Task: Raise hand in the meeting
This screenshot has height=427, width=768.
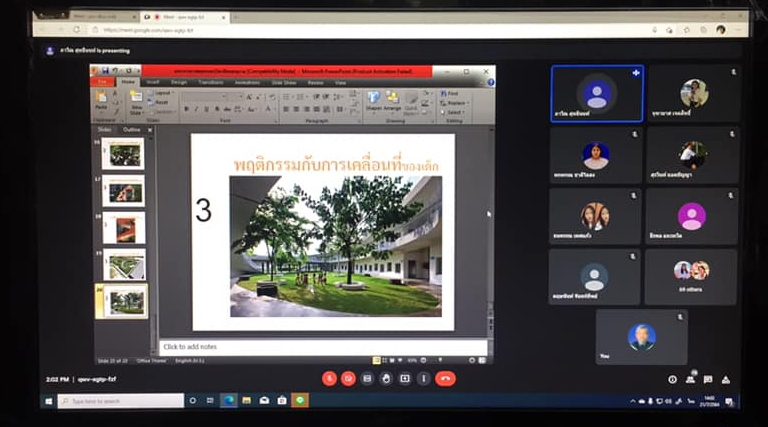Action: coord(386,379)
